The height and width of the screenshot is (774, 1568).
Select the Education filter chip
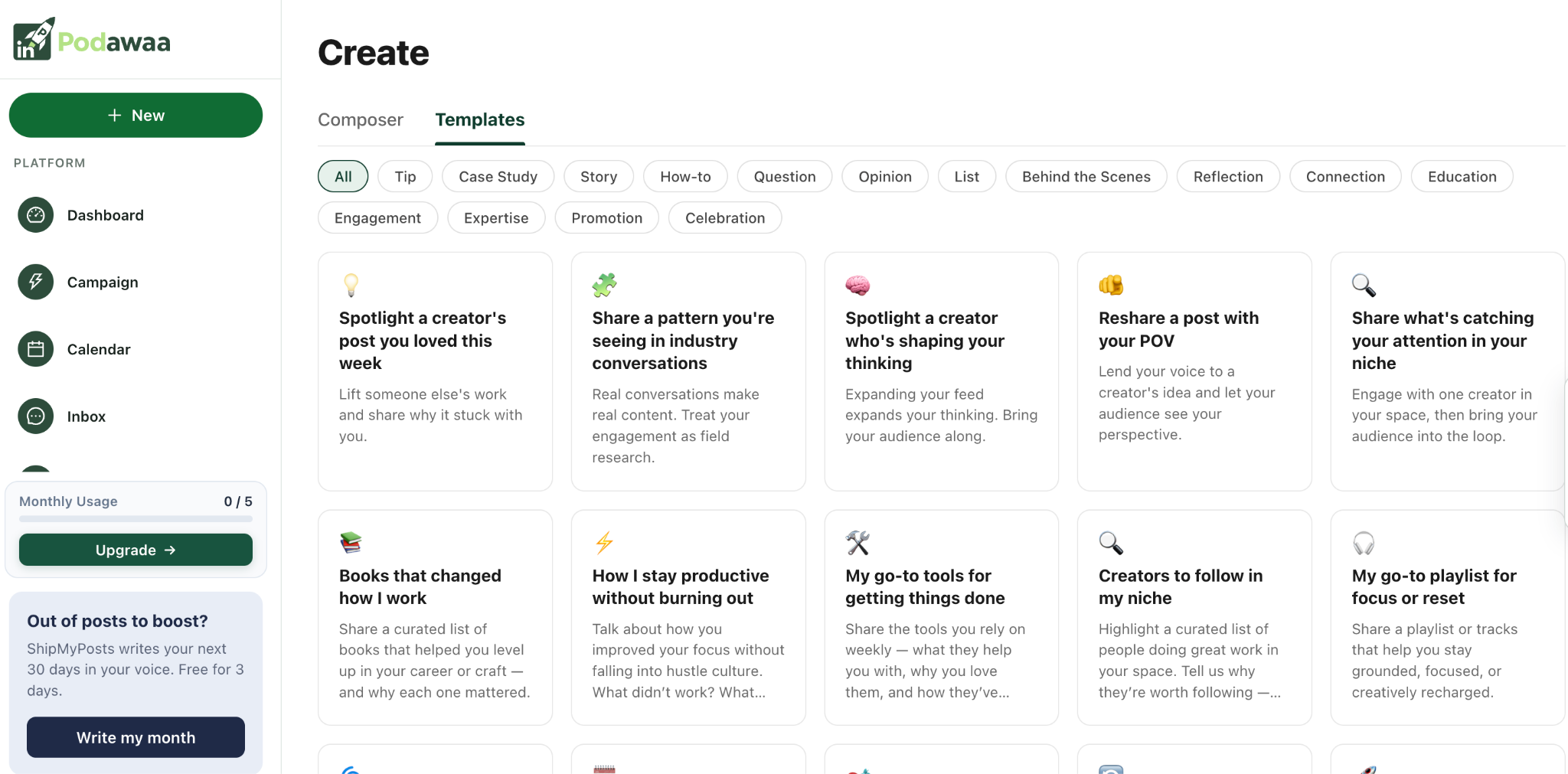1462,176
